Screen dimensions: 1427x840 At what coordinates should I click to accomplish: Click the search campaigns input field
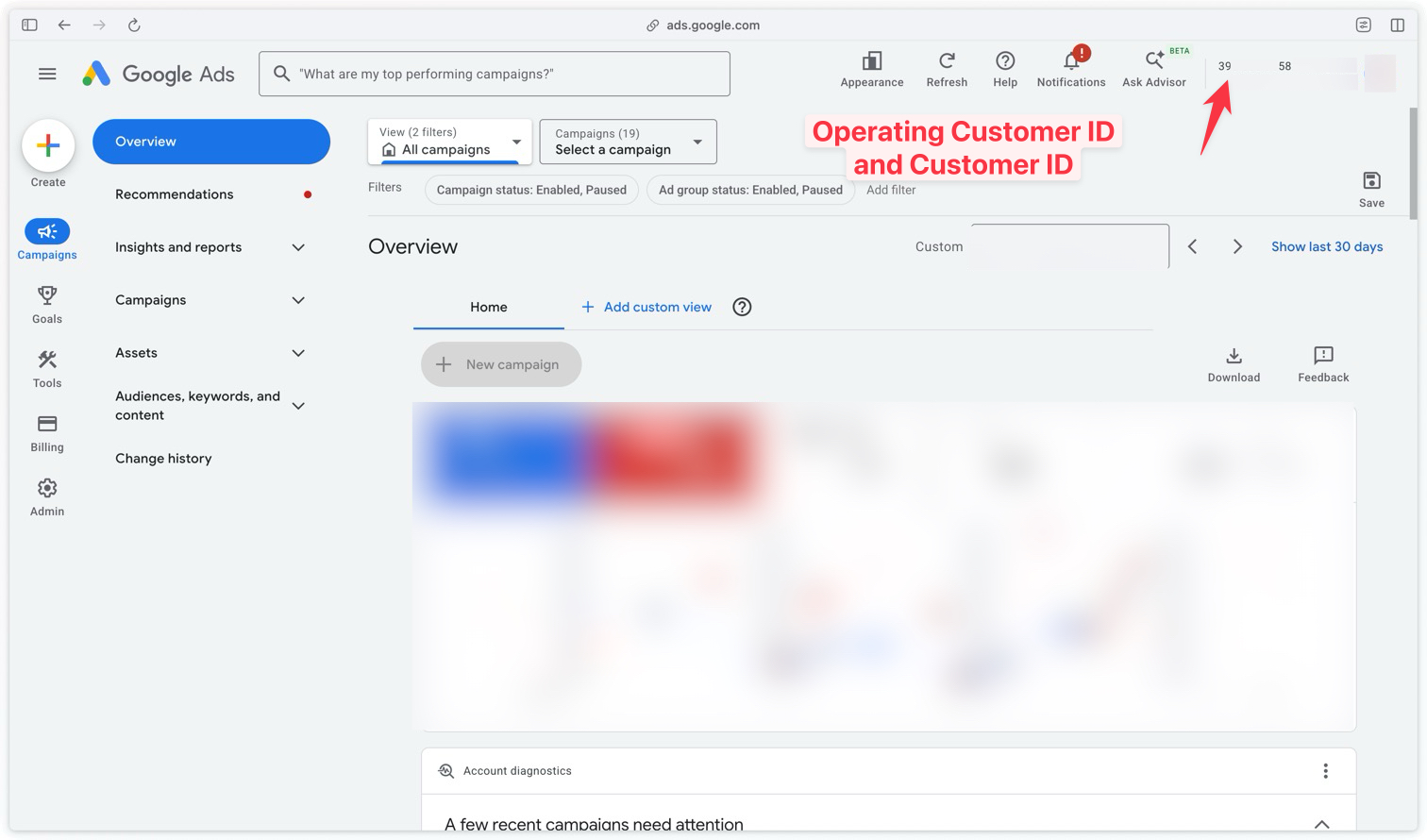coord(495,74)
